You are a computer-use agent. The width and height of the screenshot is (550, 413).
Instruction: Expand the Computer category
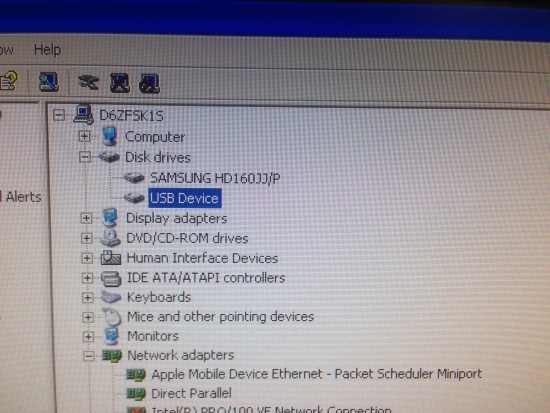pos(85,136)
